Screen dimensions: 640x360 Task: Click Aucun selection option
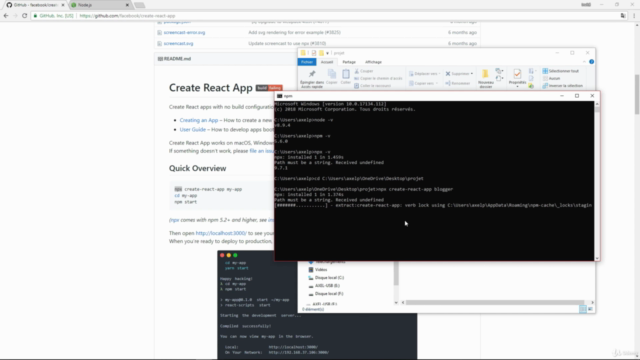(x=551, y=78)
